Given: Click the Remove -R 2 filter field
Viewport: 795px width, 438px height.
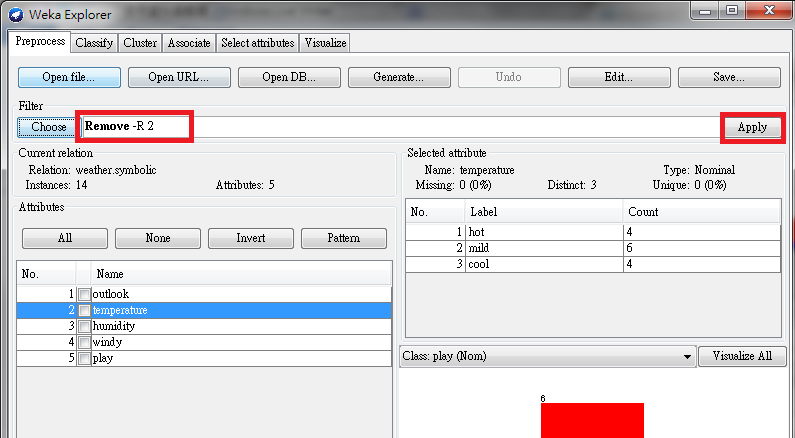Looking at the screenshot, I should point(401,127).
